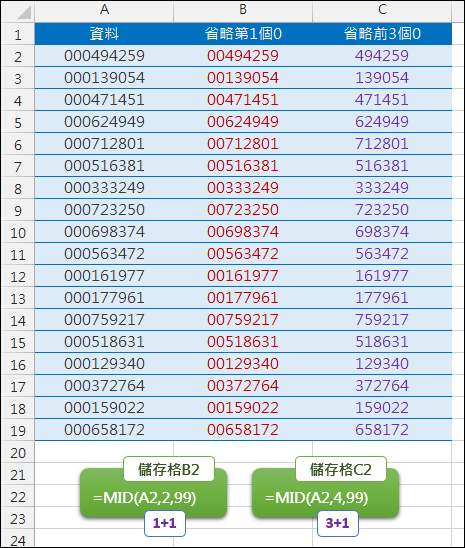Select cell containing 000494259
465x548 pixels.
(x=104, y=56)
